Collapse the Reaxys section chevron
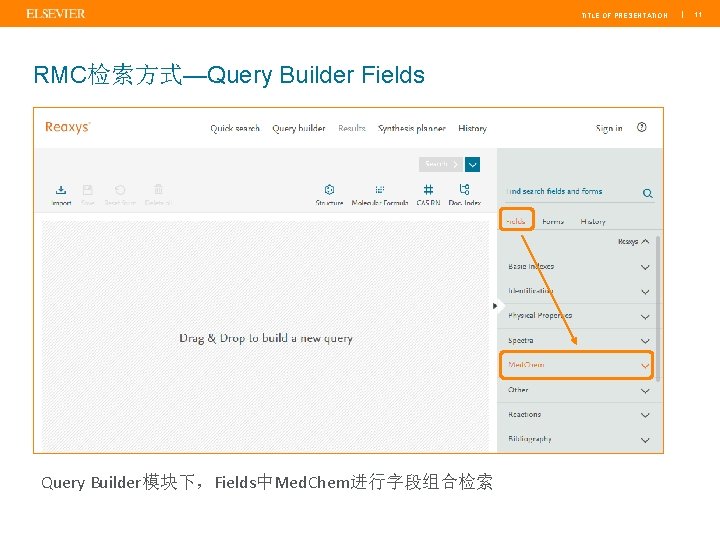 point(645,241)
